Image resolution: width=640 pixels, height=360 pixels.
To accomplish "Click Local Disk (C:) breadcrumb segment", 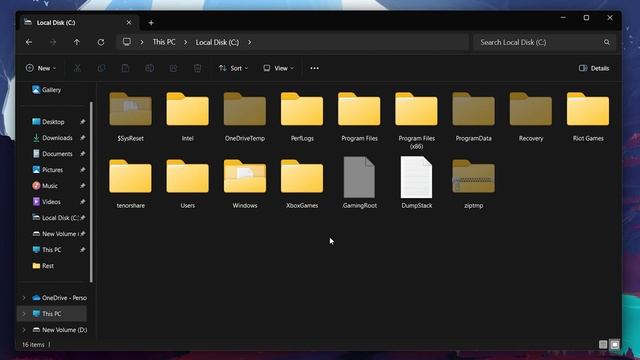I will (x=217, y=42).
